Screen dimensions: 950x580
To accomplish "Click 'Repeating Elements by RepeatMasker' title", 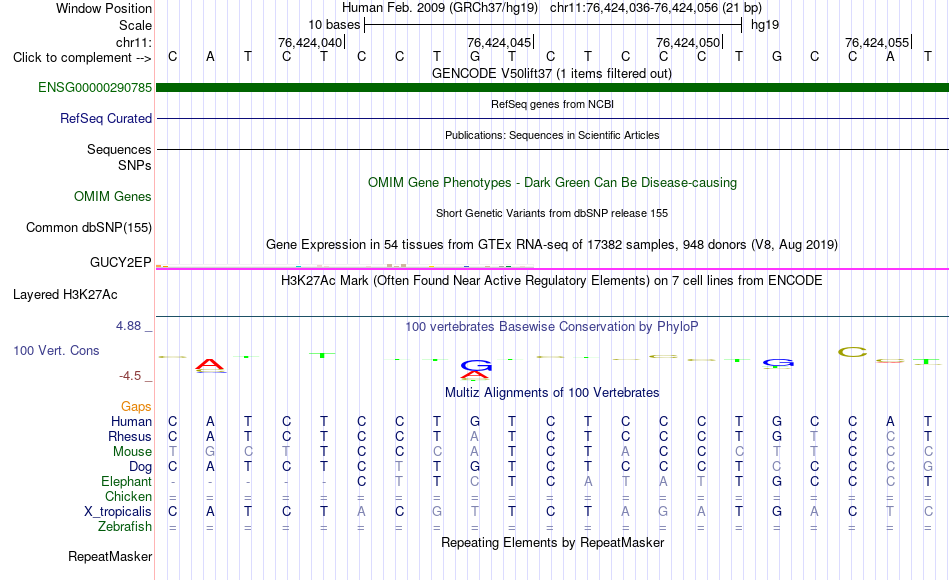I will 552,542.
